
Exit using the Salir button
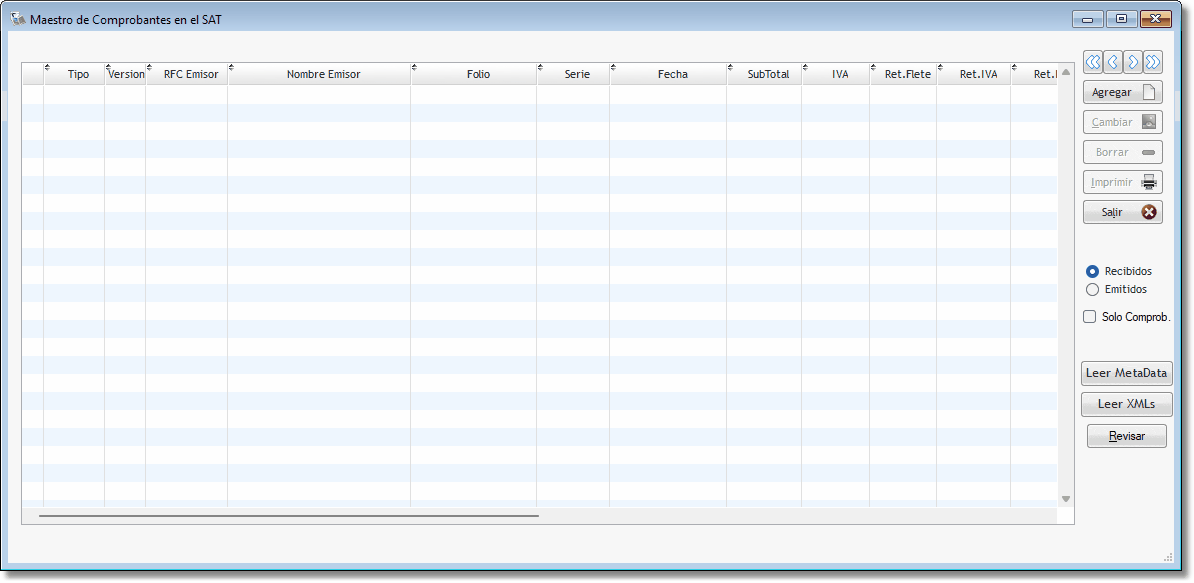1122,212
